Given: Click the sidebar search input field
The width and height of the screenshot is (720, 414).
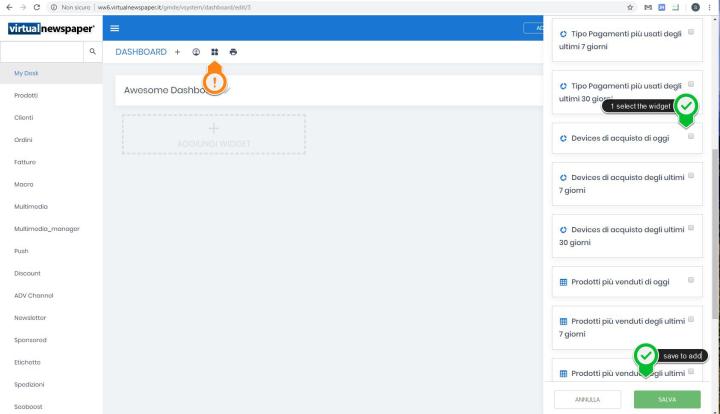Looking at the screenshot, I should pos(42,51).
